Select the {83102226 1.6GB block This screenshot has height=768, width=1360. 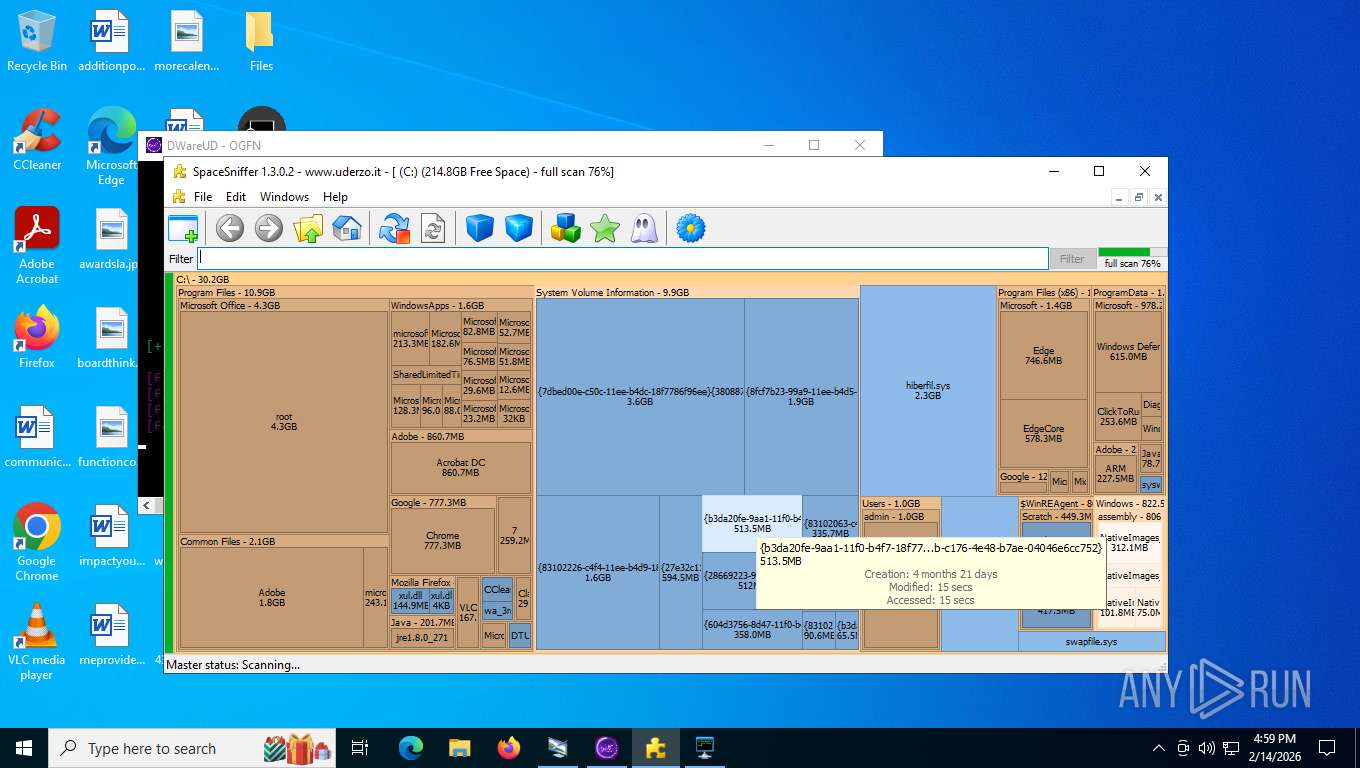tap(597, 572)
